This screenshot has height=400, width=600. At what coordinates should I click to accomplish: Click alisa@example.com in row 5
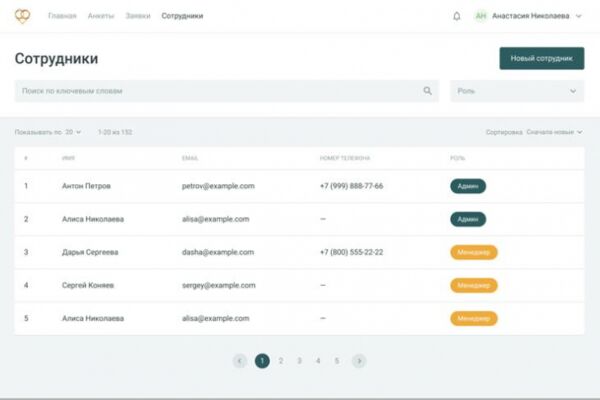pos(215,318)
